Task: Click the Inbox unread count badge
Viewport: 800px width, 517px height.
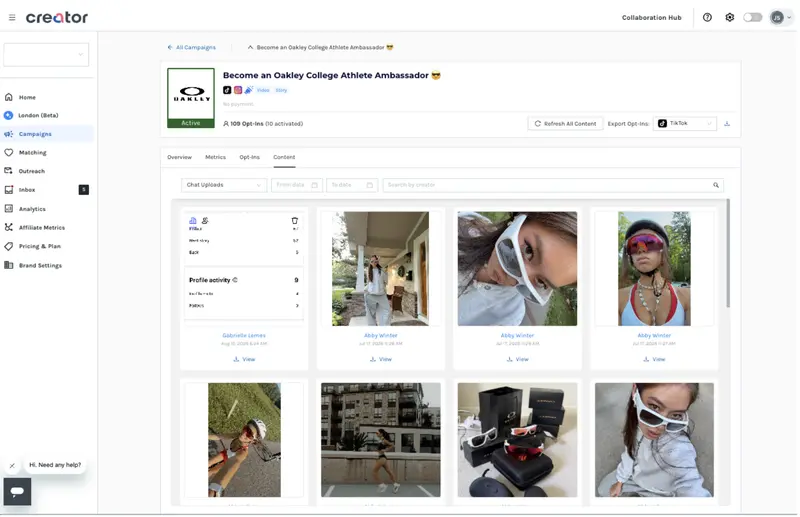Action: click(x=84, y=190)
